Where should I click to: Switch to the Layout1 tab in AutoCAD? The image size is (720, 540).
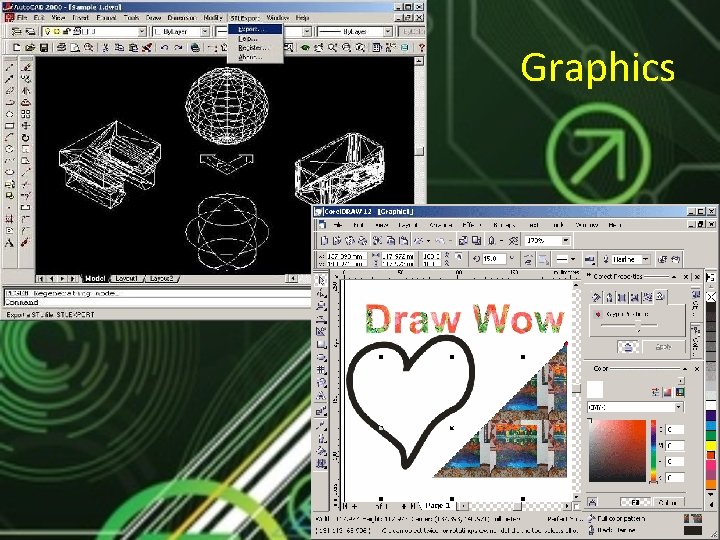pos(126,278)
